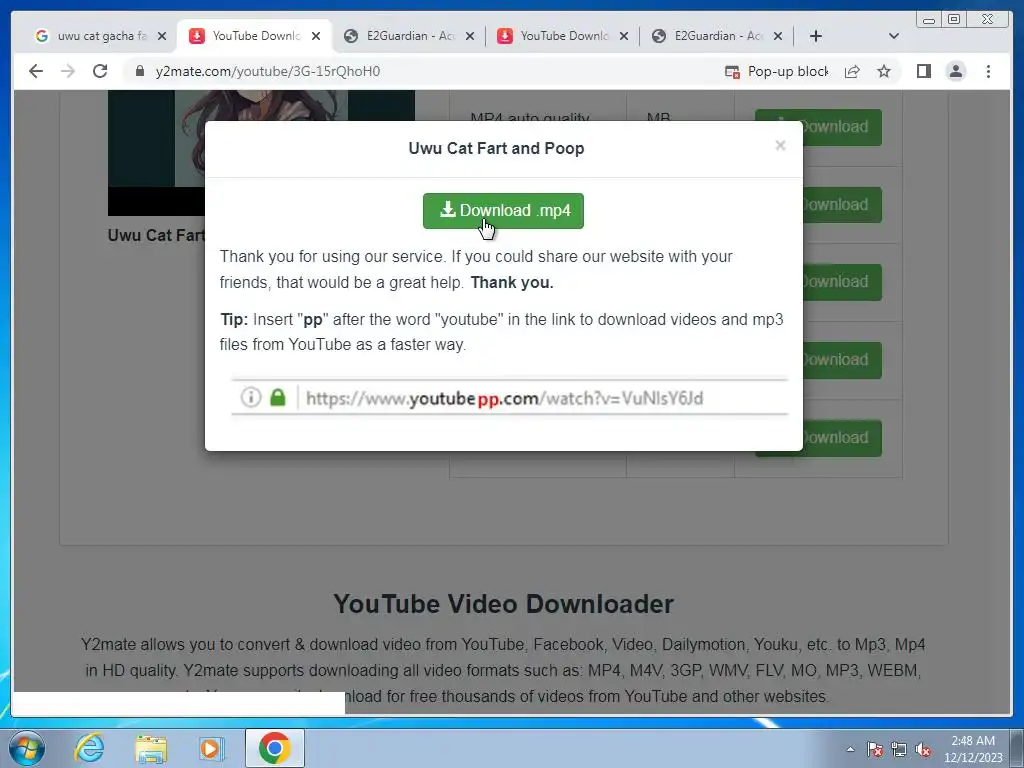Viewport: 1024px width, 768px height.
Task: Open the clock showing 2:48 AM
Action: click(973, 749)
